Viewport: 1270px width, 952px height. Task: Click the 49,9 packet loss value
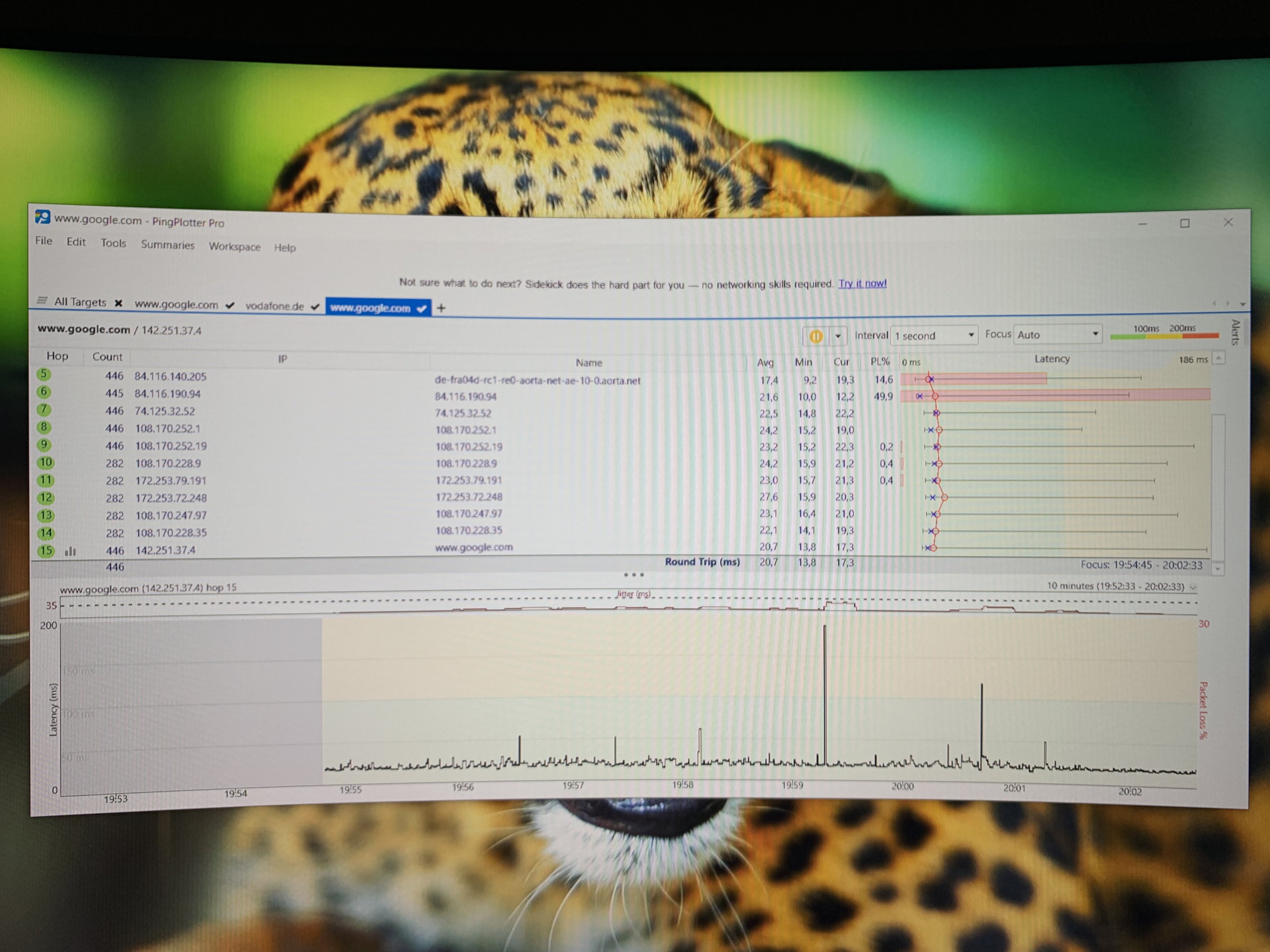tap(883, 397)
